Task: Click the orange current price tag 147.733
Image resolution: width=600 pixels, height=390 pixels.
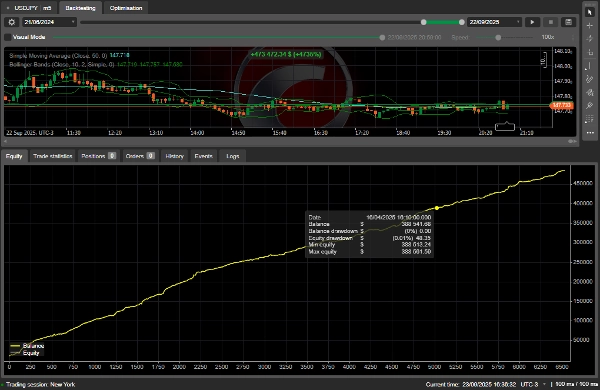Action: click(562, 105)
